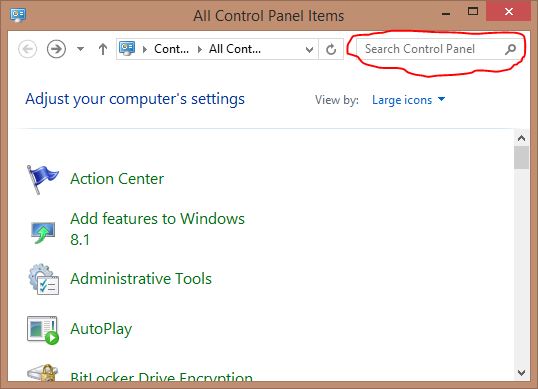Viewport: 538px width, 389px height.
Task: Open the address bar history dropdown
Action: coord(309,50)
